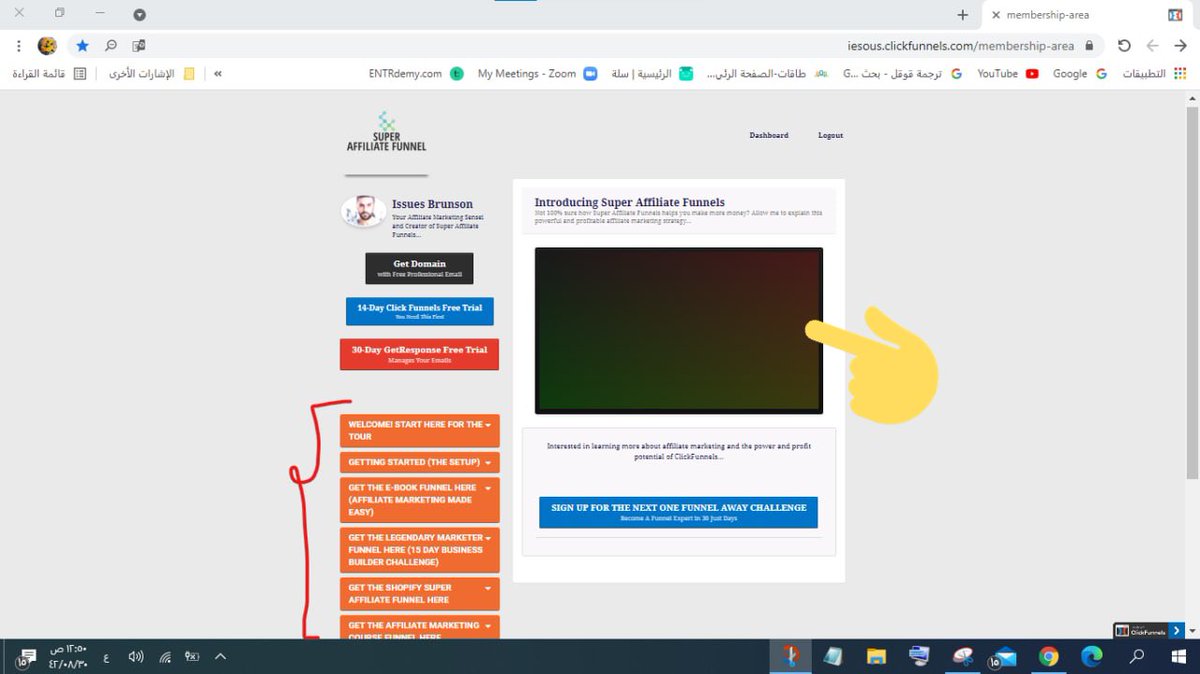The height and width of the screenshot is (674, 1200).
Task: Expand Get the E-Book Funnel Here section
Action: [x=420, y=500]
